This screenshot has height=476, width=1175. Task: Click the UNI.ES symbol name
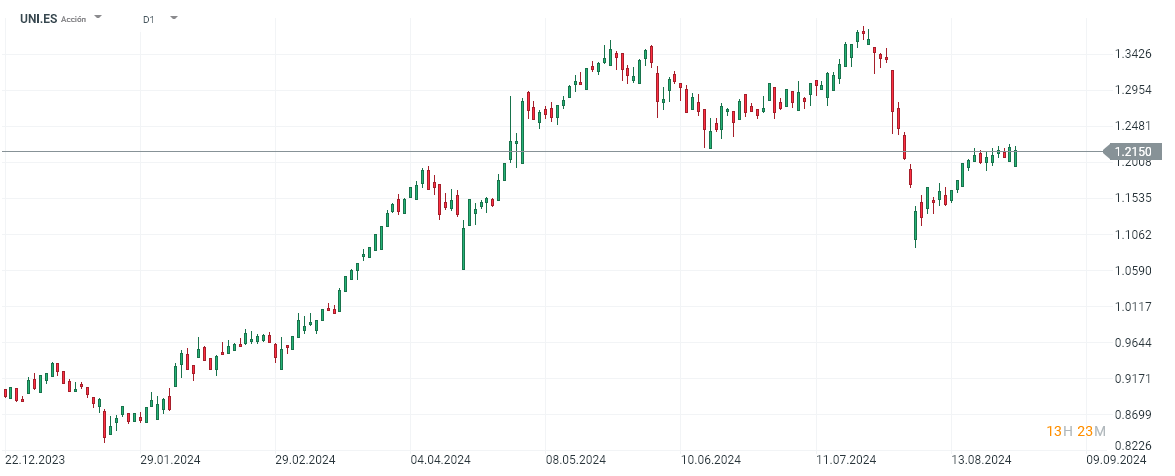tap(38, 18)
